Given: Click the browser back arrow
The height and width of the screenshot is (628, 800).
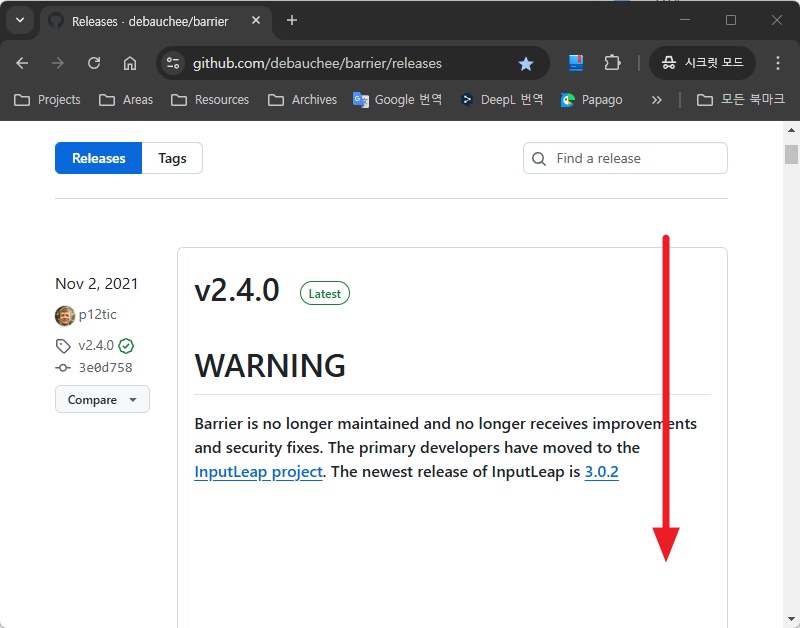Looking at the screenshot, I should [x=22, y=63].
